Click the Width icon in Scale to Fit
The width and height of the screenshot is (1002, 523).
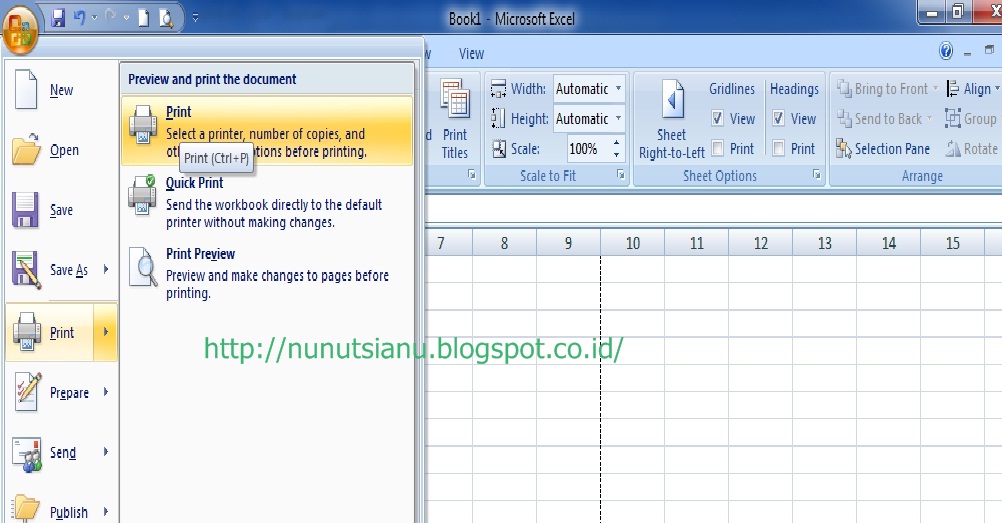click(498, 89)
